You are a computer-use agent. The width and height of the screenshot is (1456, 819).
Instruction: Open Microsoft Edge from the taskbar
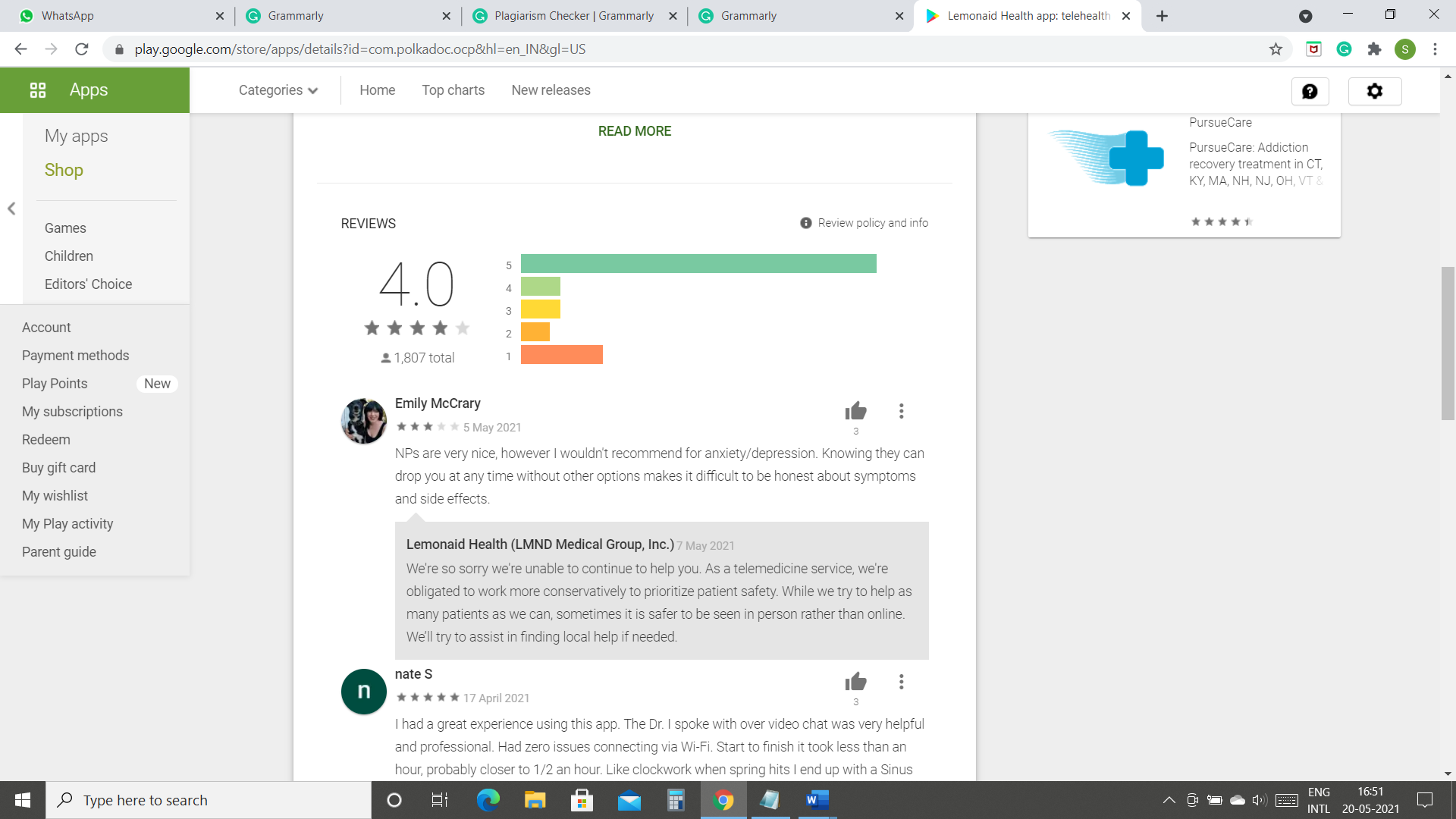pyautogui.click(x=488, y=800)
